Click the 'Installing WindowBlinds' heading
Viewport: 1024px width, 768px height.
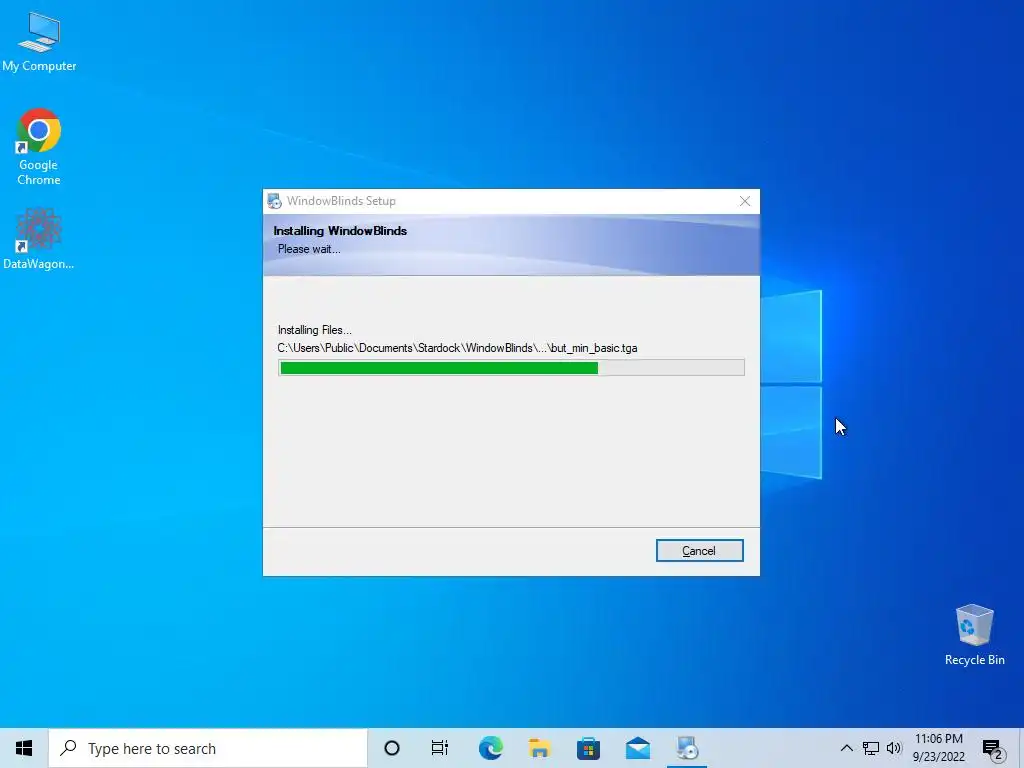[340, 231]
